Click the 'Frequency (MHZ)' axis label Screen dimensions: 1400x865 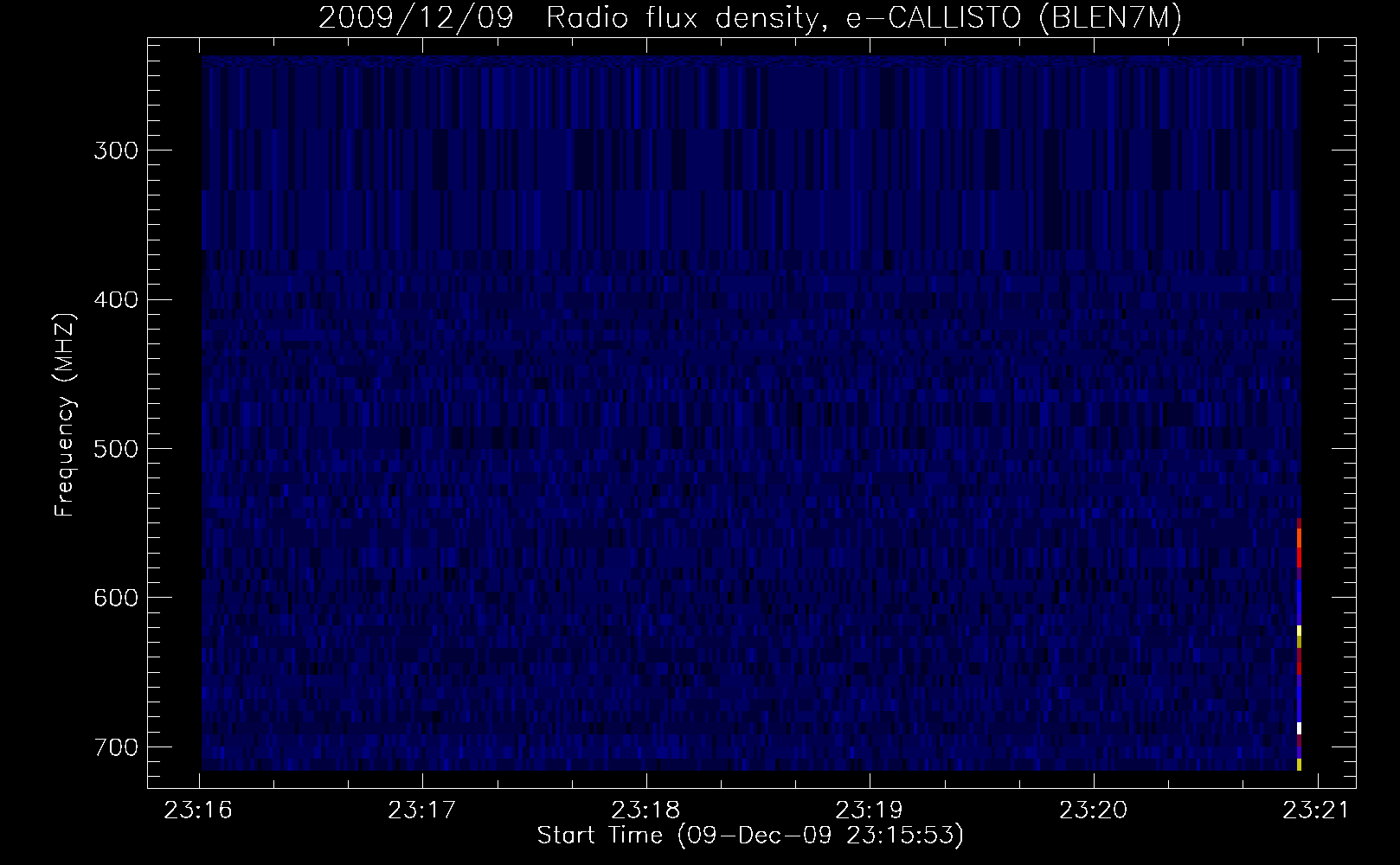coord(65,415)
